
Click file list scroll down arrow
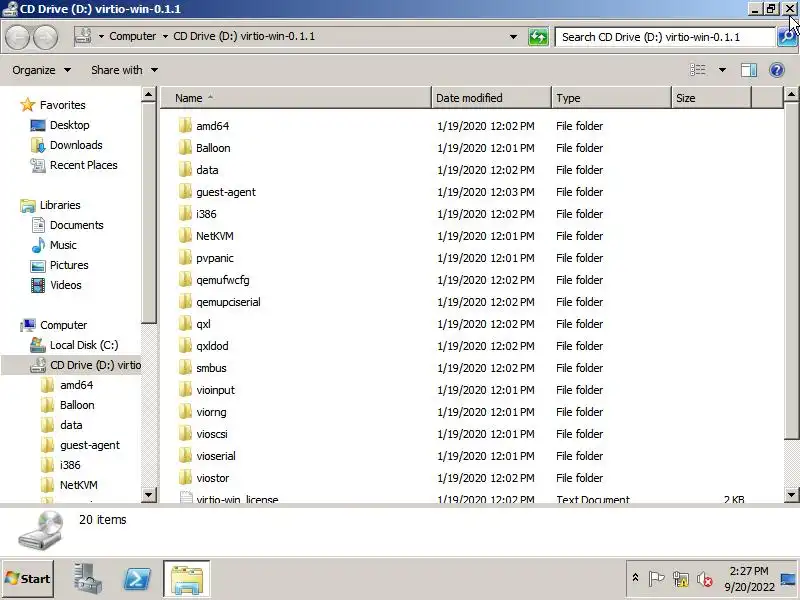coord(791,494)
